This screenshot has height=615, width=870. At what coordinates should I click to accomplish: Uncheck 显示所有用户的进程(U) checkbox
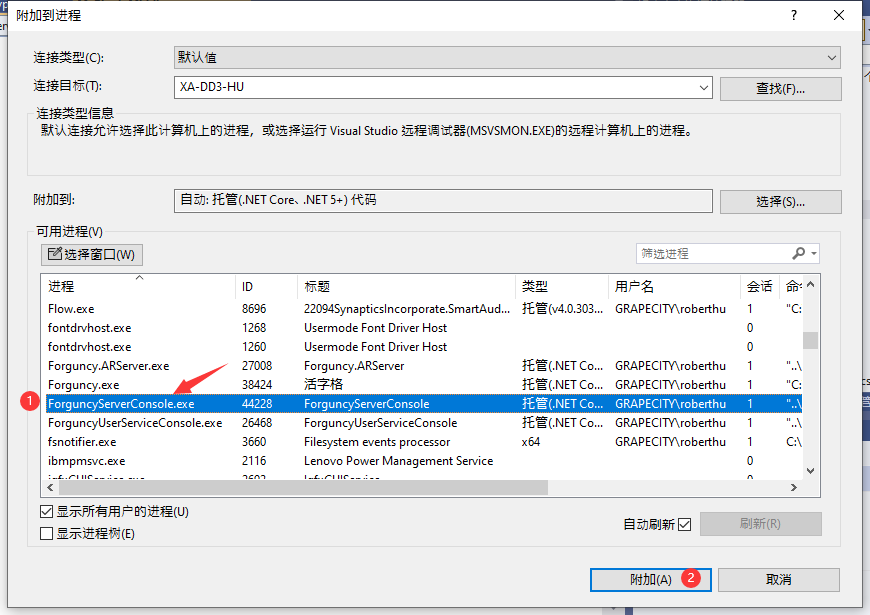[47, 511]
